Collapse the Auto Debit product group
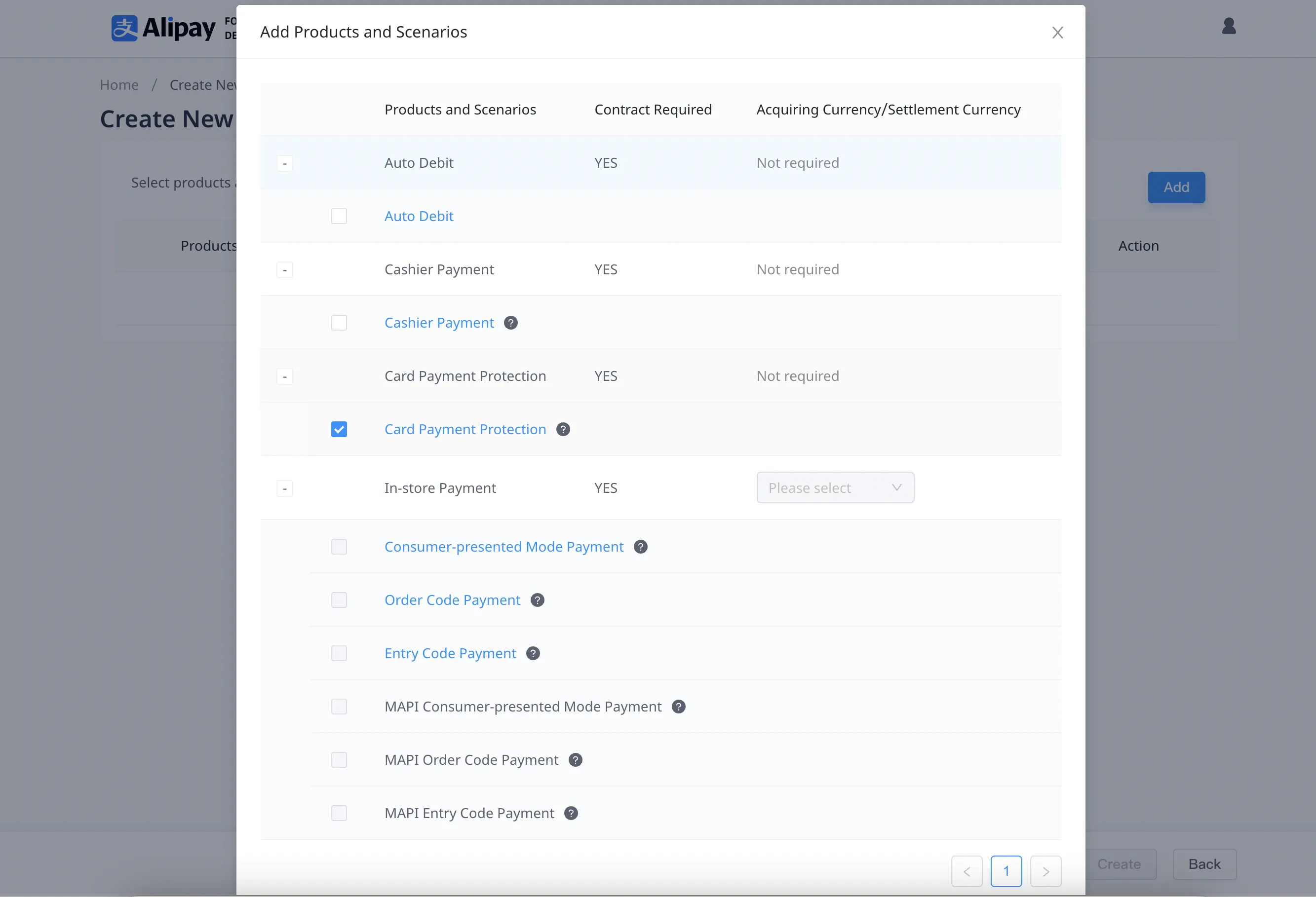 284,163
